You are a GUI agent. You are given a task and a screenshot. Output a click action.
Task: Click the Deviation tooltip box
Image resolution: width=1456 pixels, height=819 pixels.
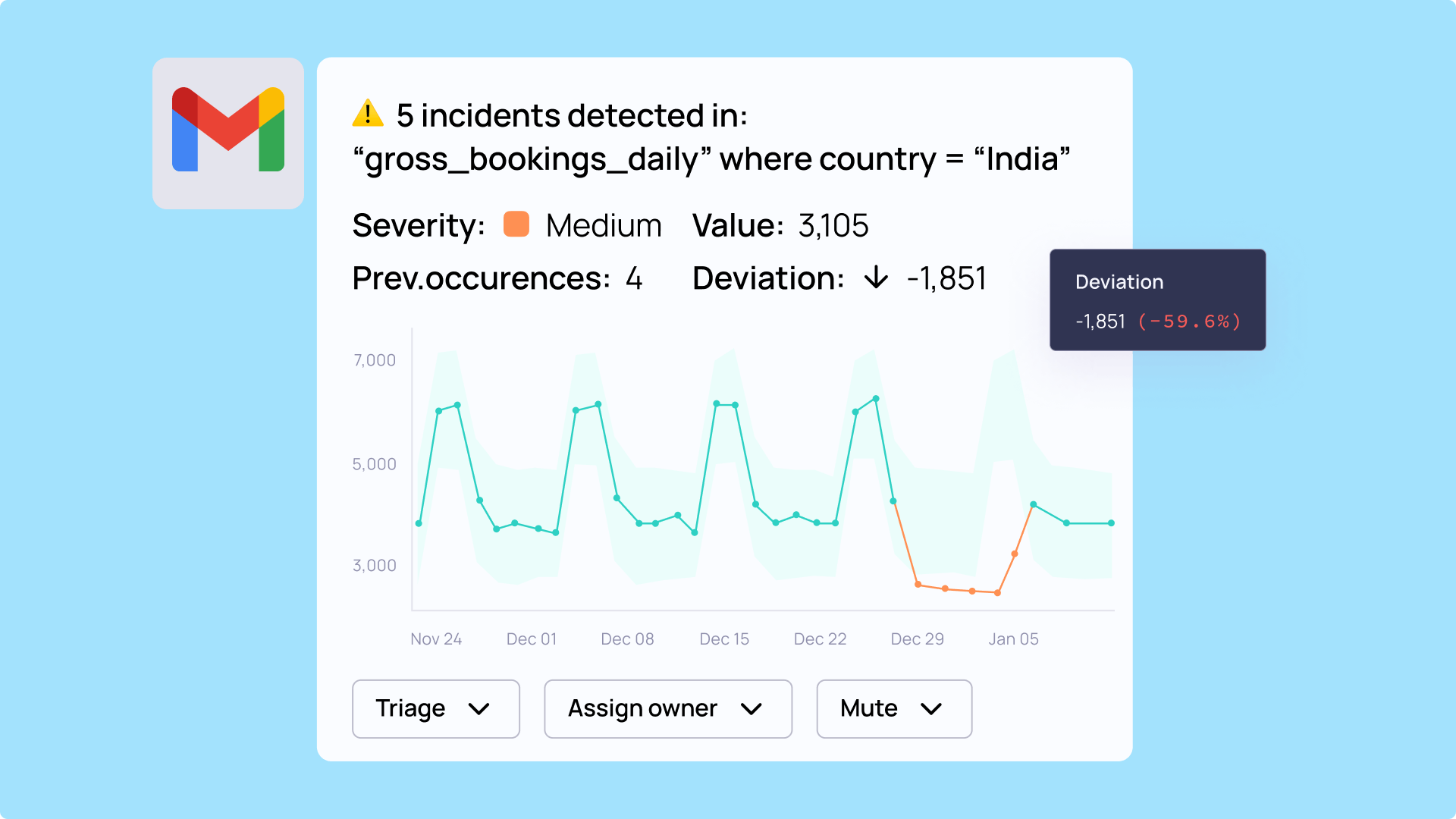point(1156,299)
